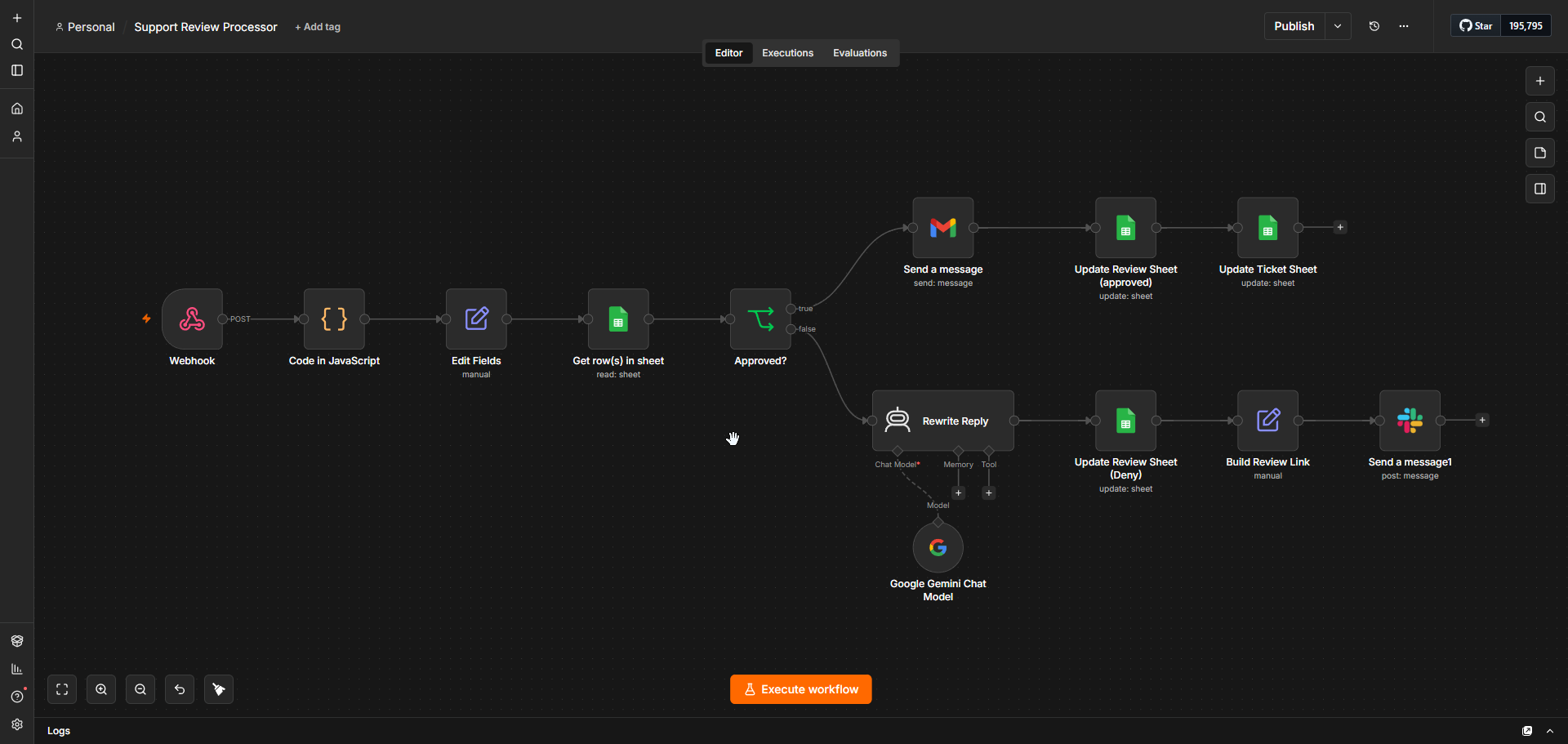The image size is (1568, 744).
Task: Select the Rewrite Reply agent node
Action: (x=943, y=421)
